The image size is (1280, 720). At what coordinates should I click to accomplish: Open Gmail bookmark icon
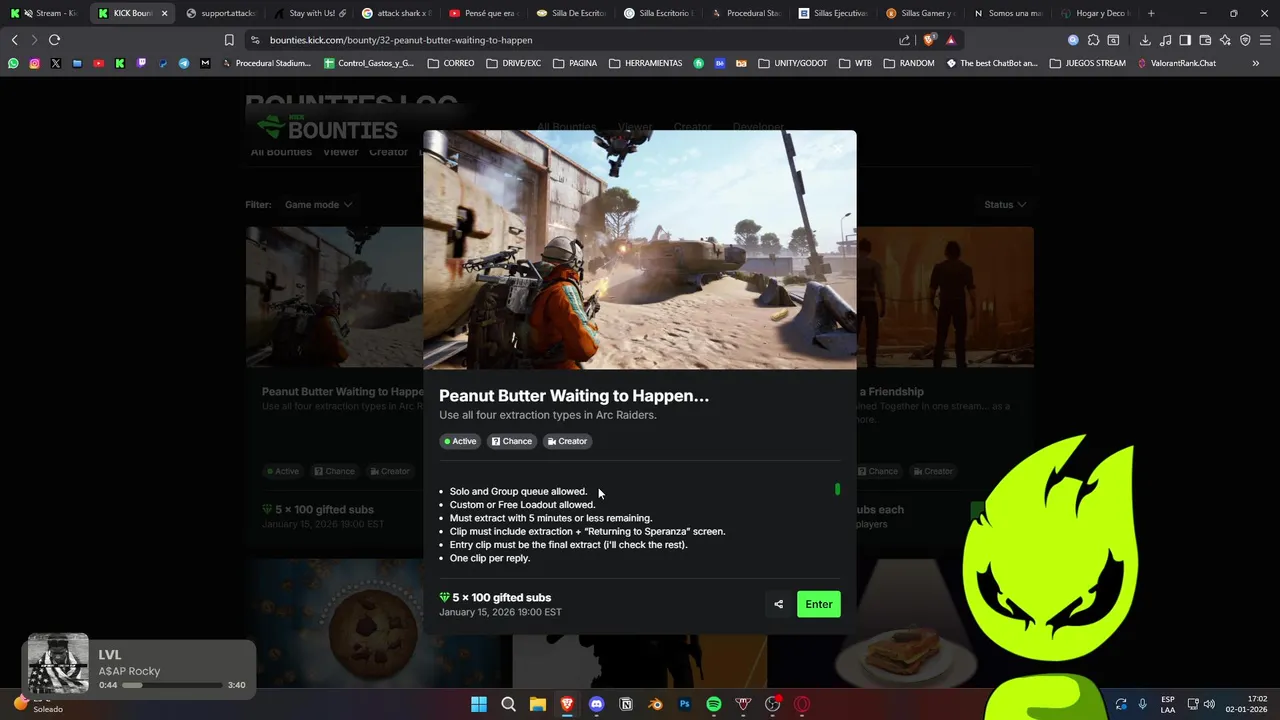[x=205, y=63]
